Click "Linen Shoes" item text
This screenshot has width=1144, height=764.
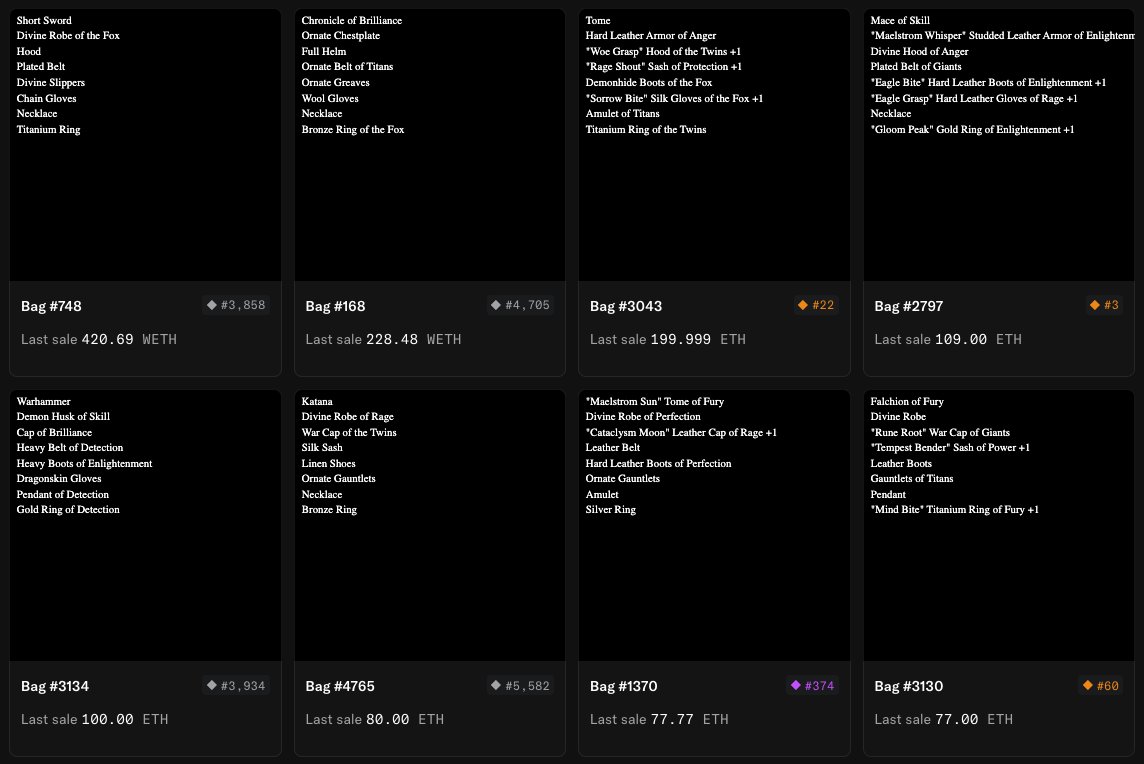click(328, 463)
